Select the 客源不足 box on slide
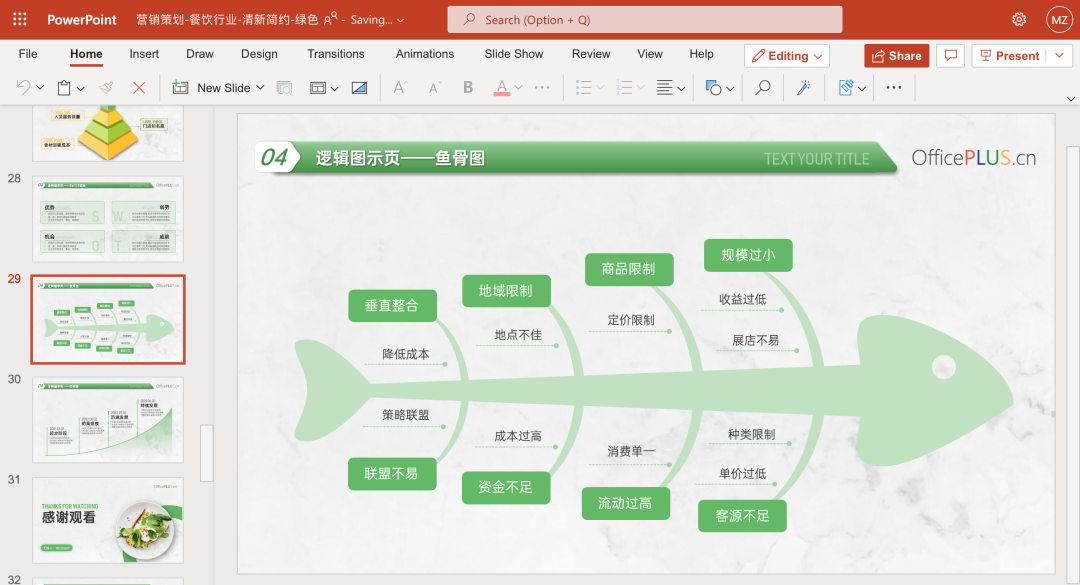The image size is (1080, 585). coord(742,515)
